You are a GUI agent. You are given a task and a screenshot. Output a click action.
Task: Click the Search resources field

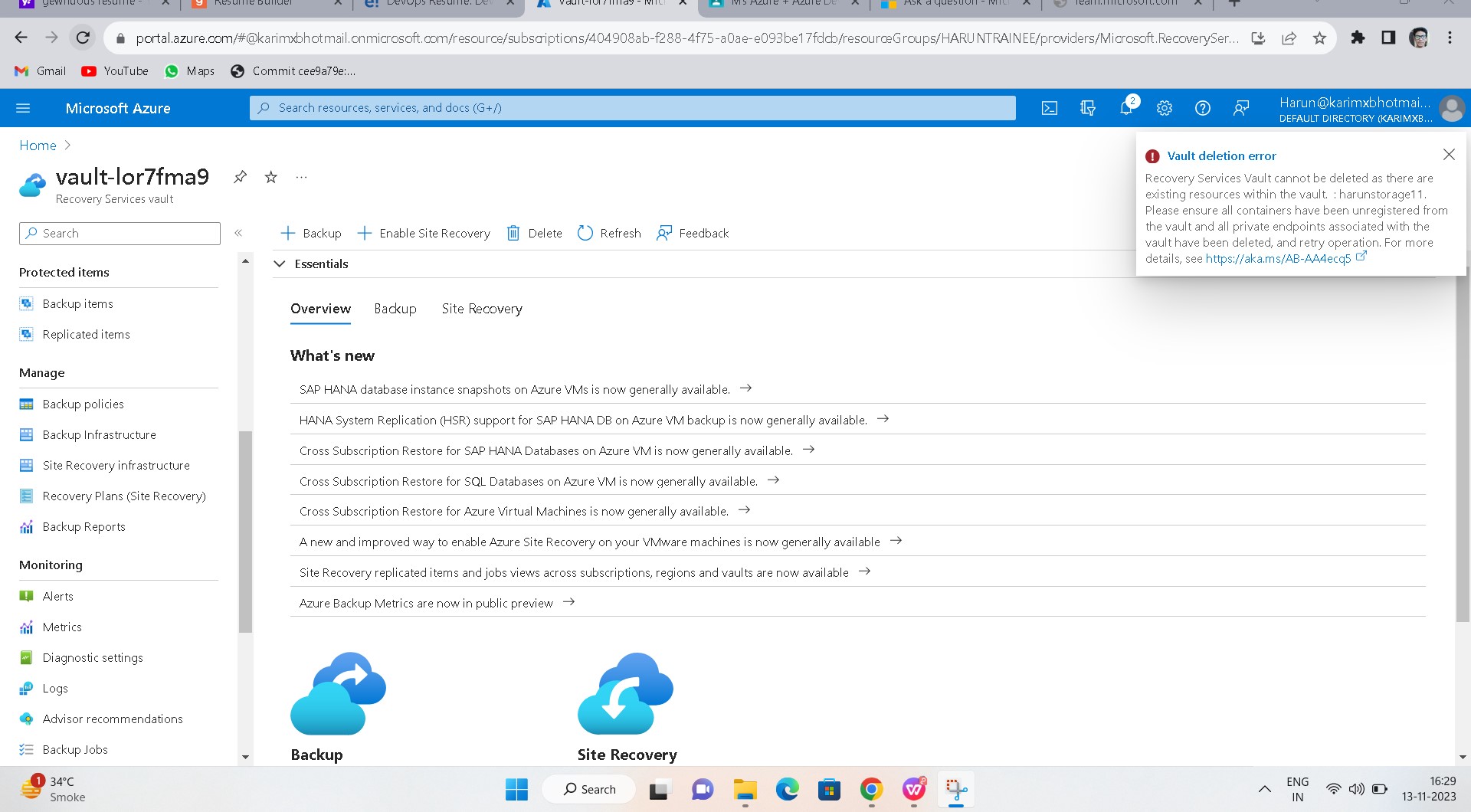[631, 108]
